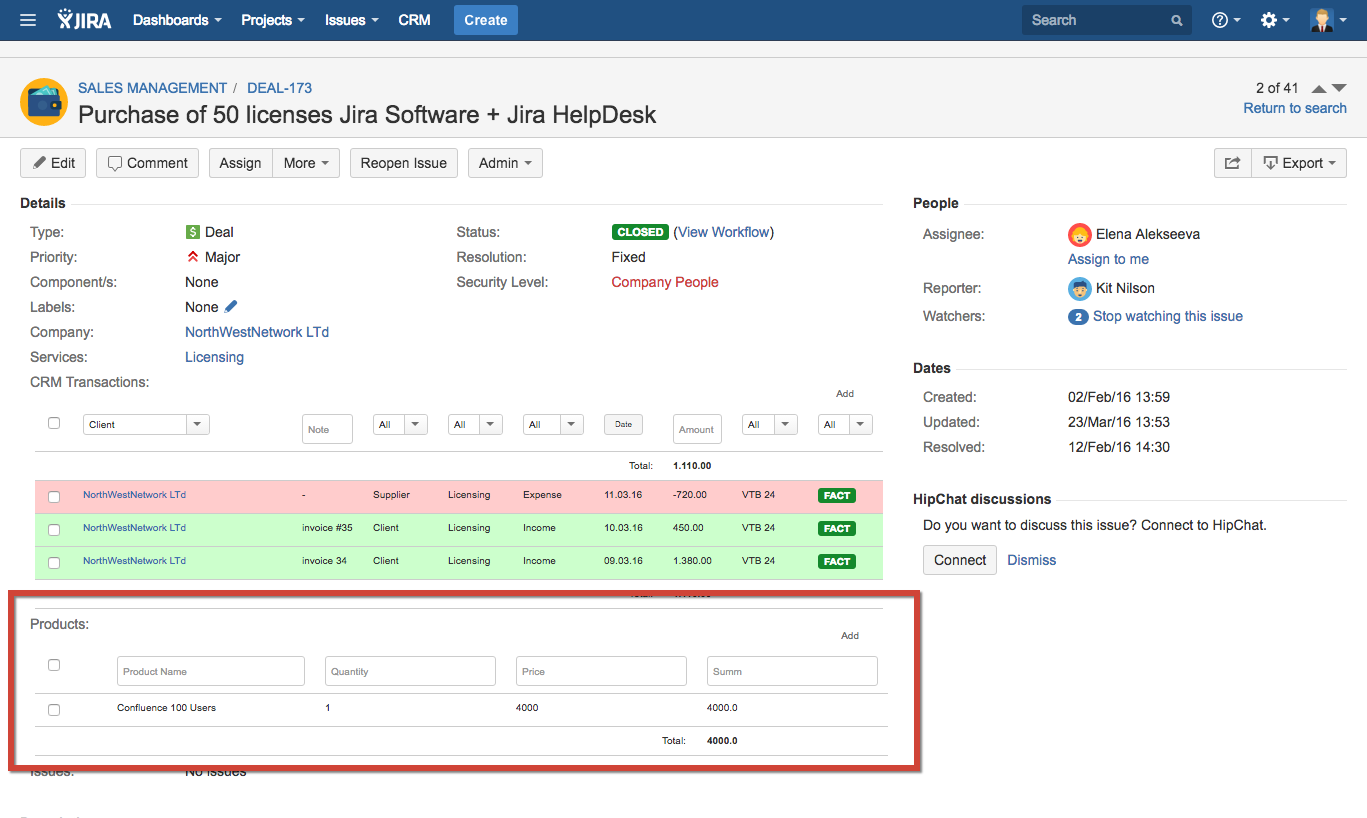
Task: Open the CRM menu item
Action: click(414, 20)
